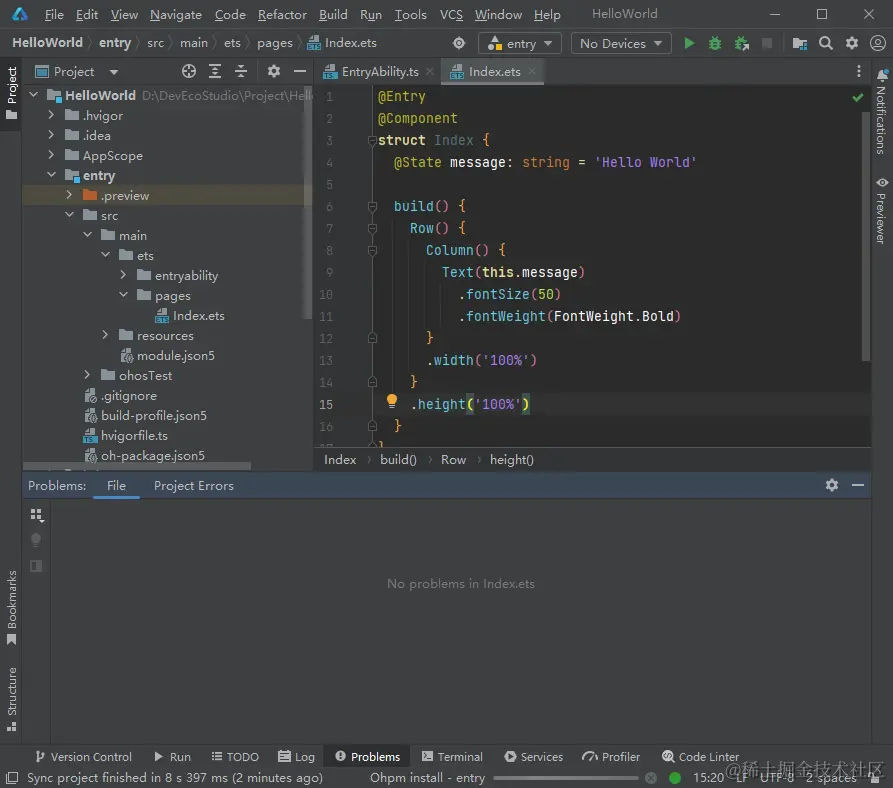Click the Debug bug icon in toolbar
This screenshot has width=893, height=788.
tap(715, 43)
